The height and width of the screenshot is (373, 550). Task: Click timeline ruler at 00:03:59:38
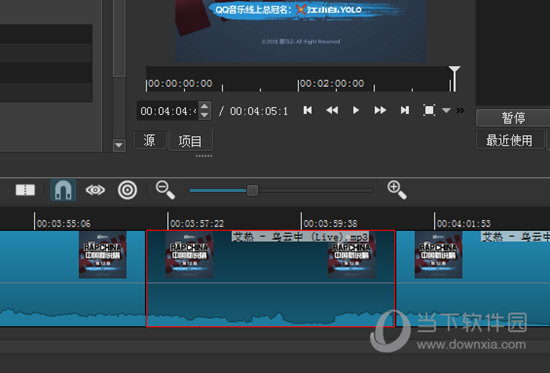(x=330, y=224)
